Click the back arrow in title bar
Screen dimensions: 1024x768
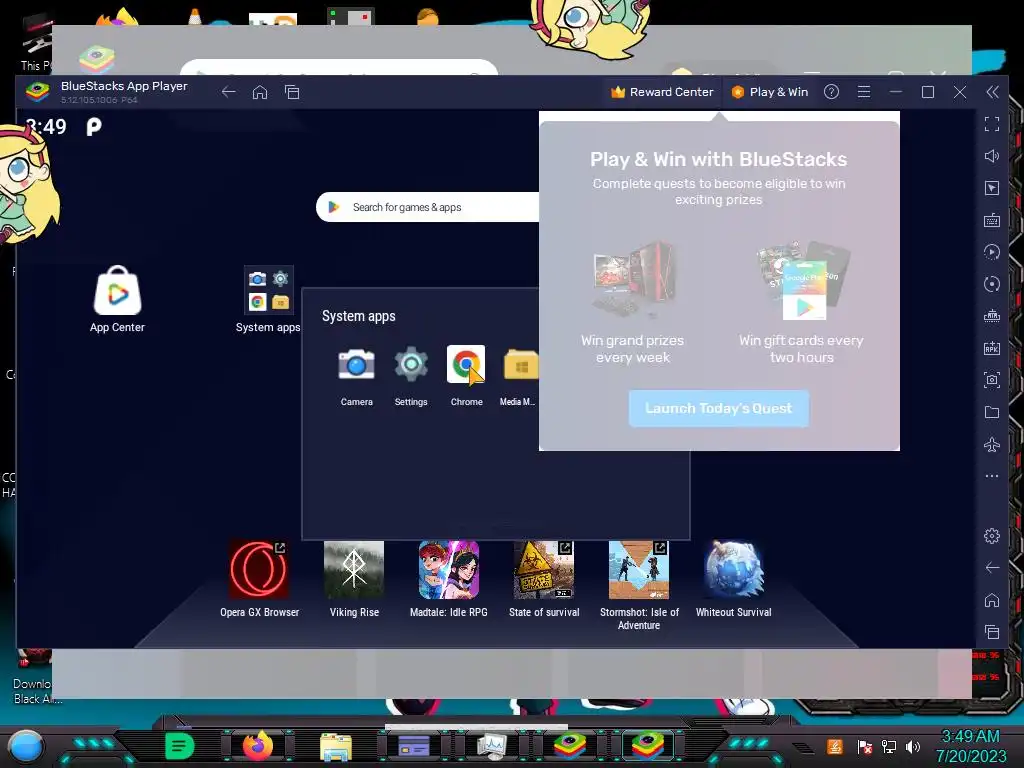pos(228,92)
